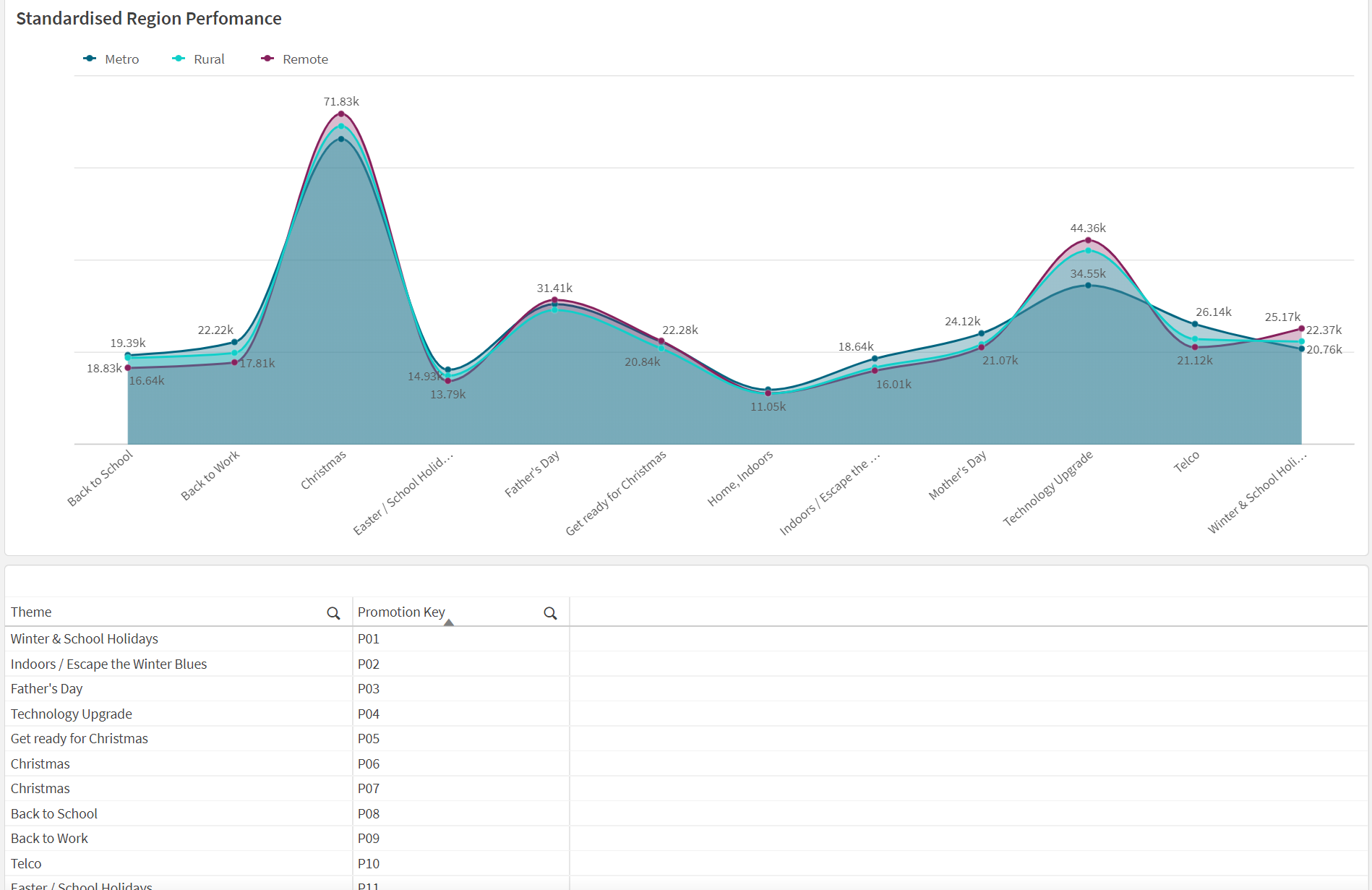Click the Standardised Region Perfomance chart title
Screen dimensions: 1372x890
point(149,19)
